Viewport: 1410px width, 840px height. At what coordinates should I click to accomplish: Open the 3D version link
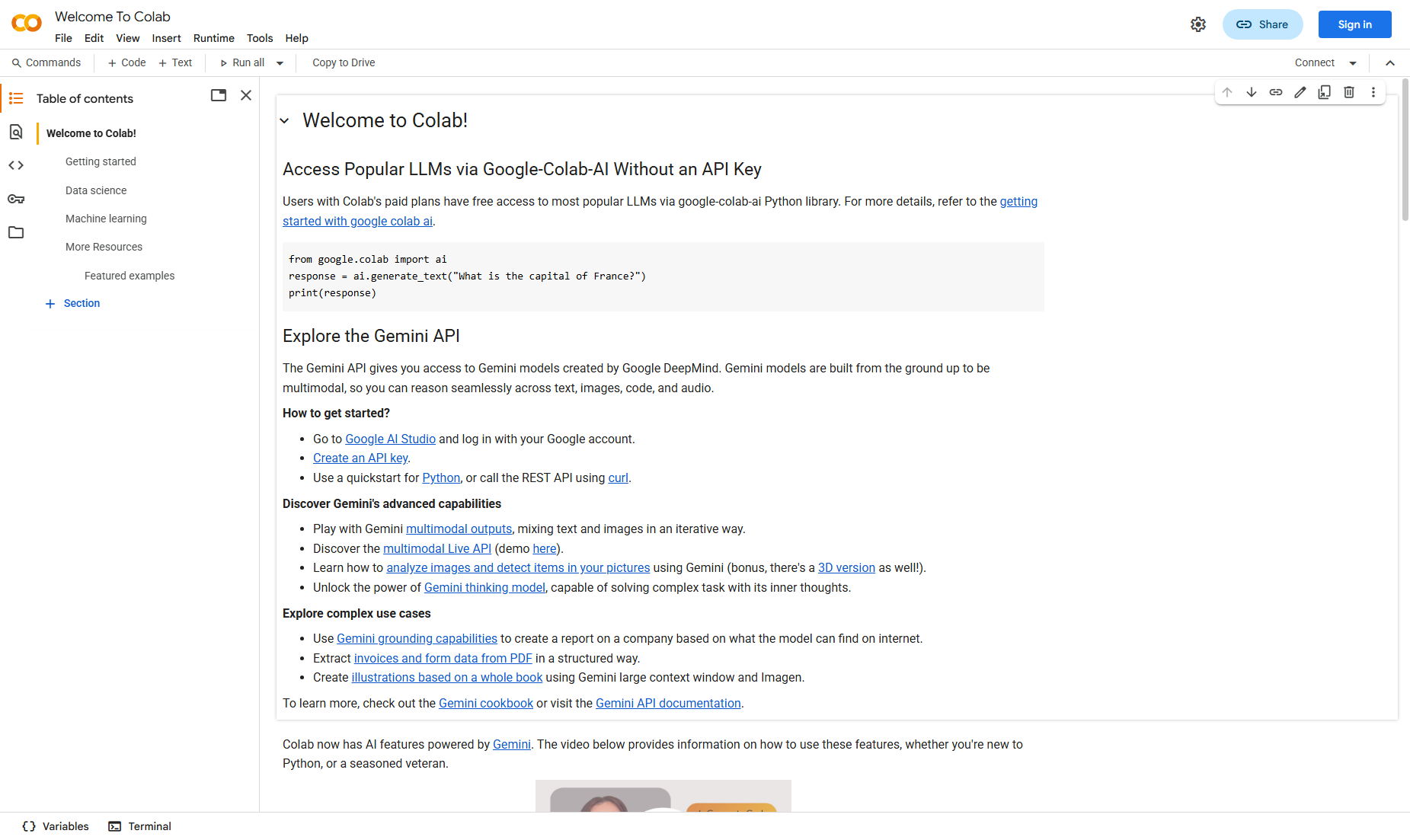pos(846,567)
